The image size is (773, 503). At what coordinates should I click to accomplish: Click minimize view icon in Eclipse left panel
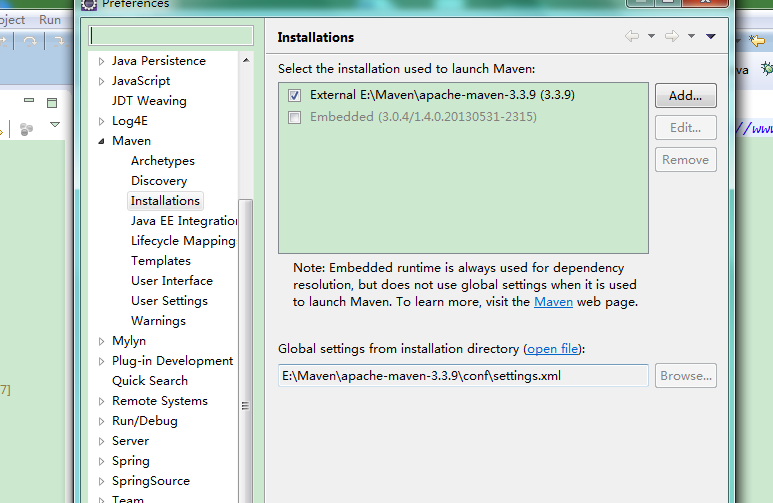point(29,101)
